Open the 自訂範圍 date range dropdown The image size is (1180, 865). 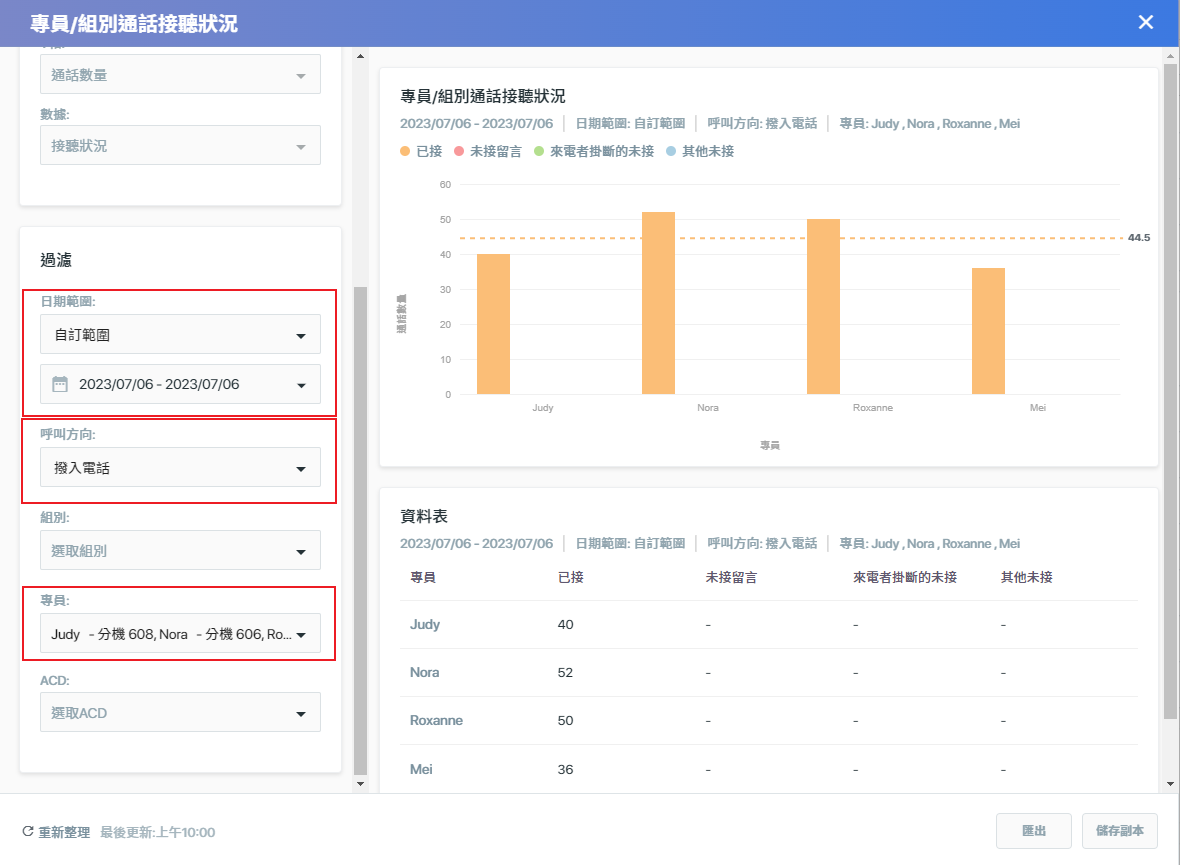click(181, 334)
